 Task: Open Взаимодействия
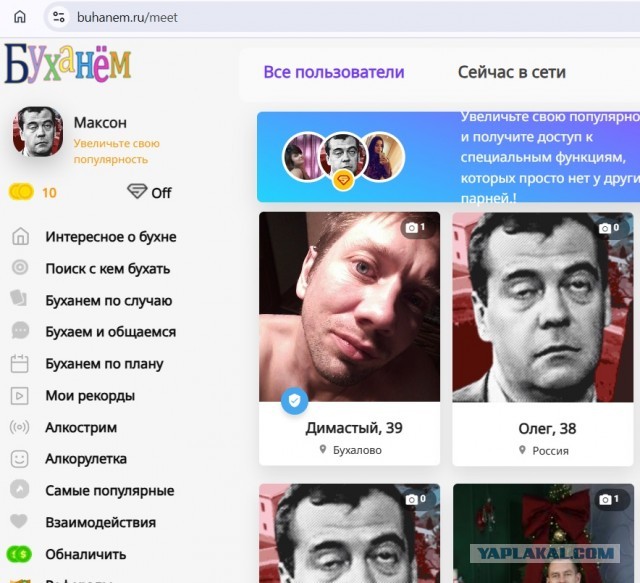click(x=100, y=523)
